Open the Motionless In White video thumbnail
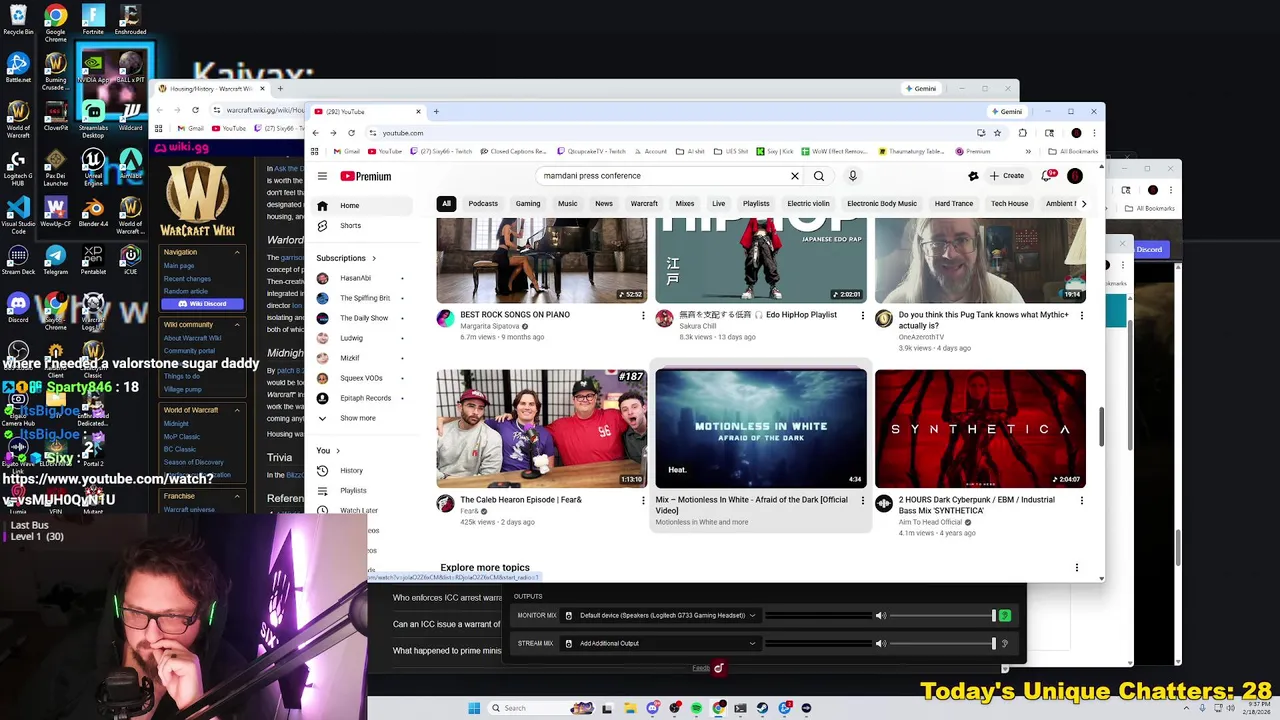This screenshot has width=1280, height=720. coord(761,429)
